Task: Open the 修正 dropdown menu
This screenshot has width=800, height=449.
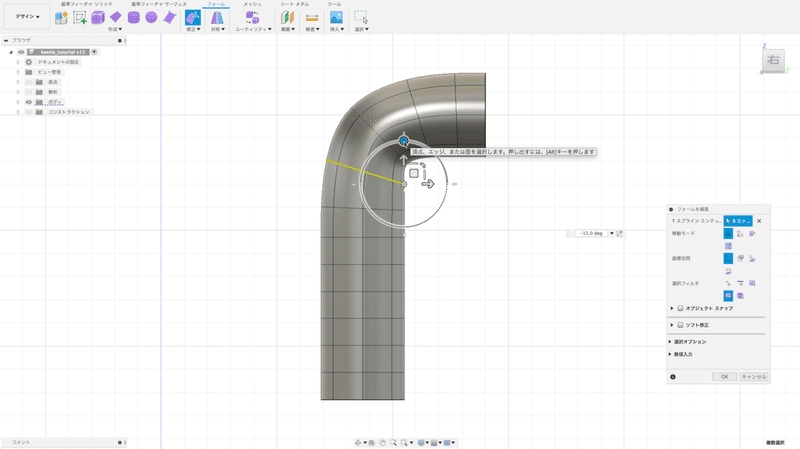Action: point(193,29)
